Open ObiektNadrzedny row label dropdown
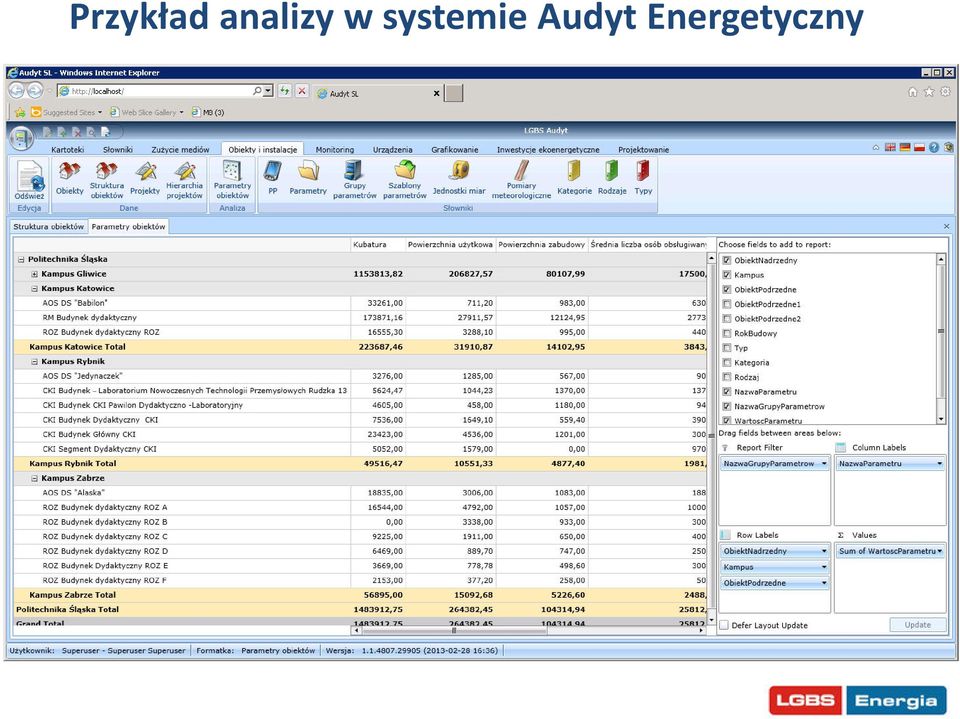The height and width of the screenshot is (719, 960). pyautogui.click(x=824, y=551)
